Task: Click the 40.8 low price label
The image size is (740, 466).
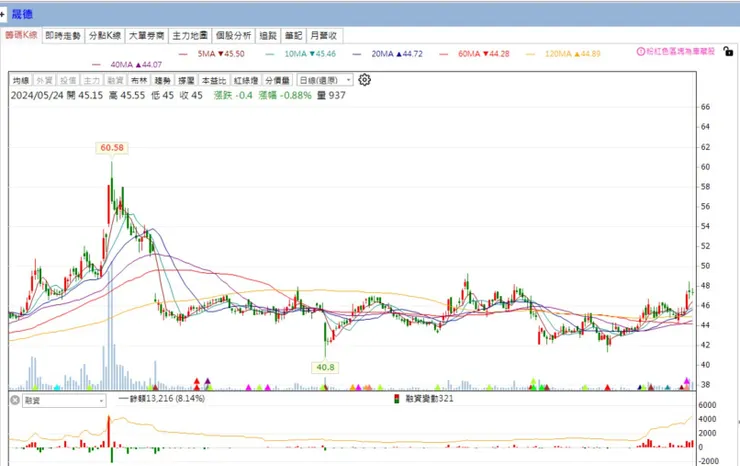Action: 326,367
